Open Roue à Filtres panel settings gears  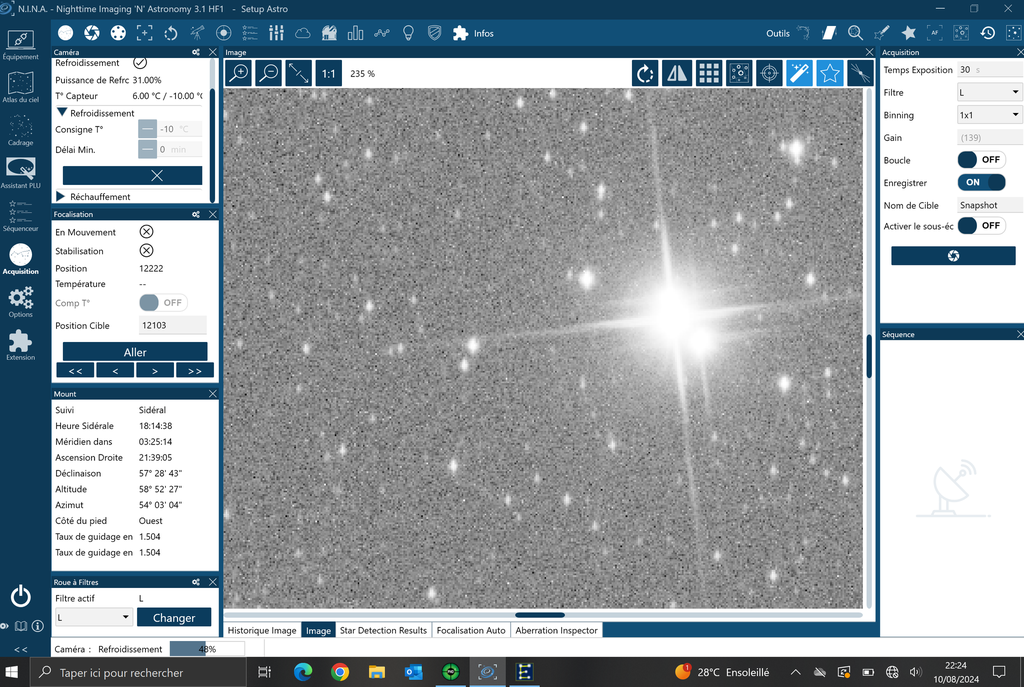(x=196, y=582)
